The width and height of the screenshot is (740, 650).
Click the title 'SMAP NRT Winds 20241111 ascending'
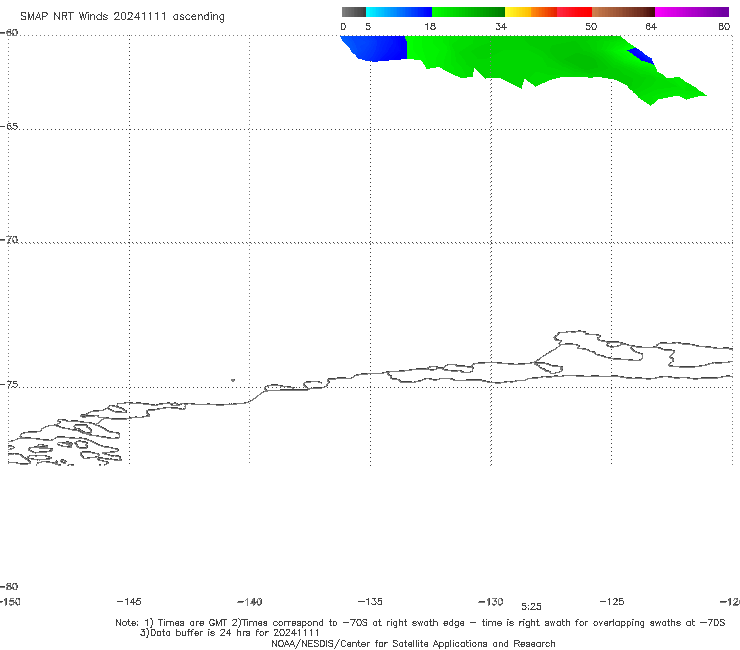click(122, 17)
